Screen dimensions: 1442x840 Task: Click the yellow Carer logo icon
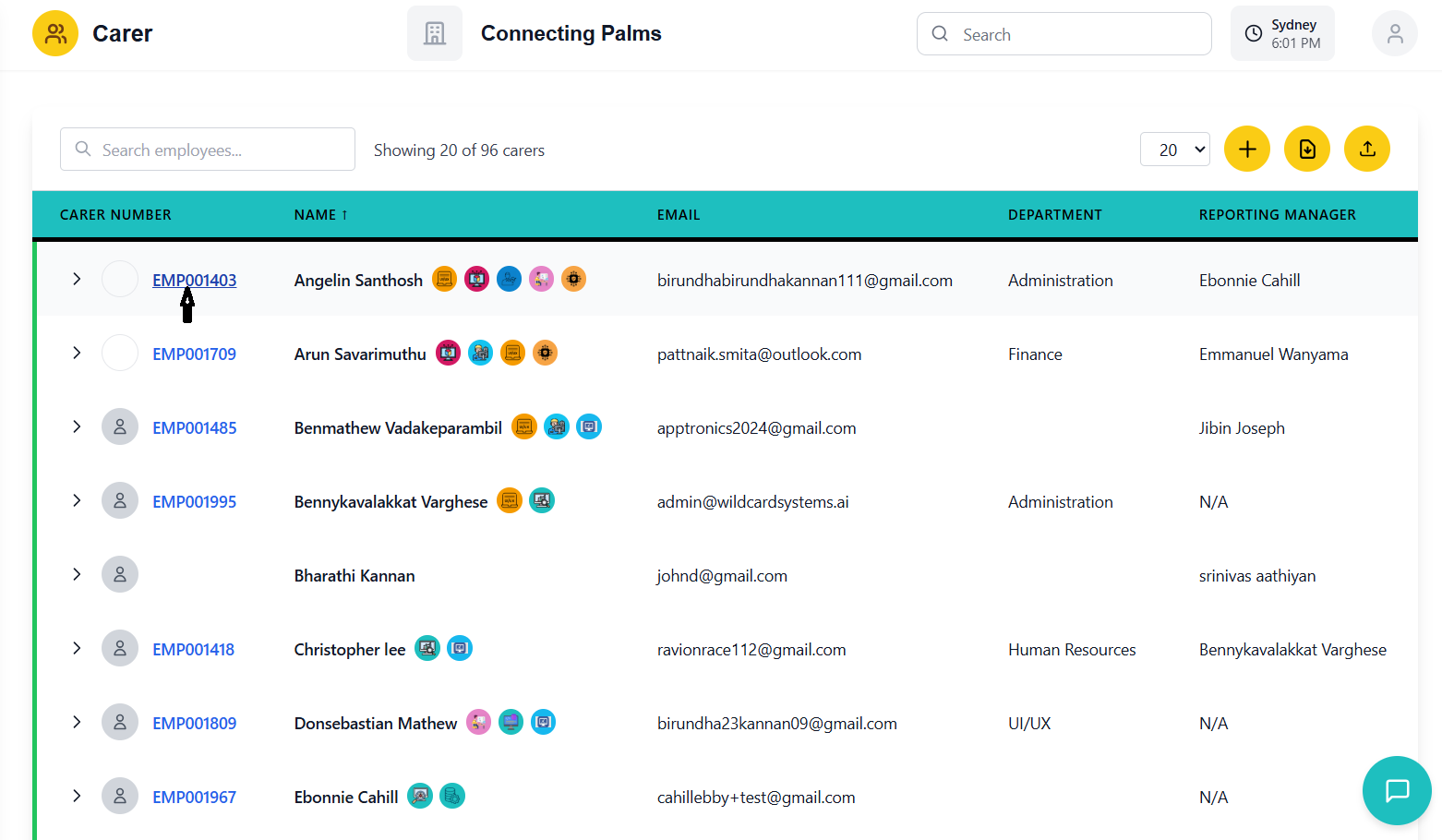click(55, 34)
